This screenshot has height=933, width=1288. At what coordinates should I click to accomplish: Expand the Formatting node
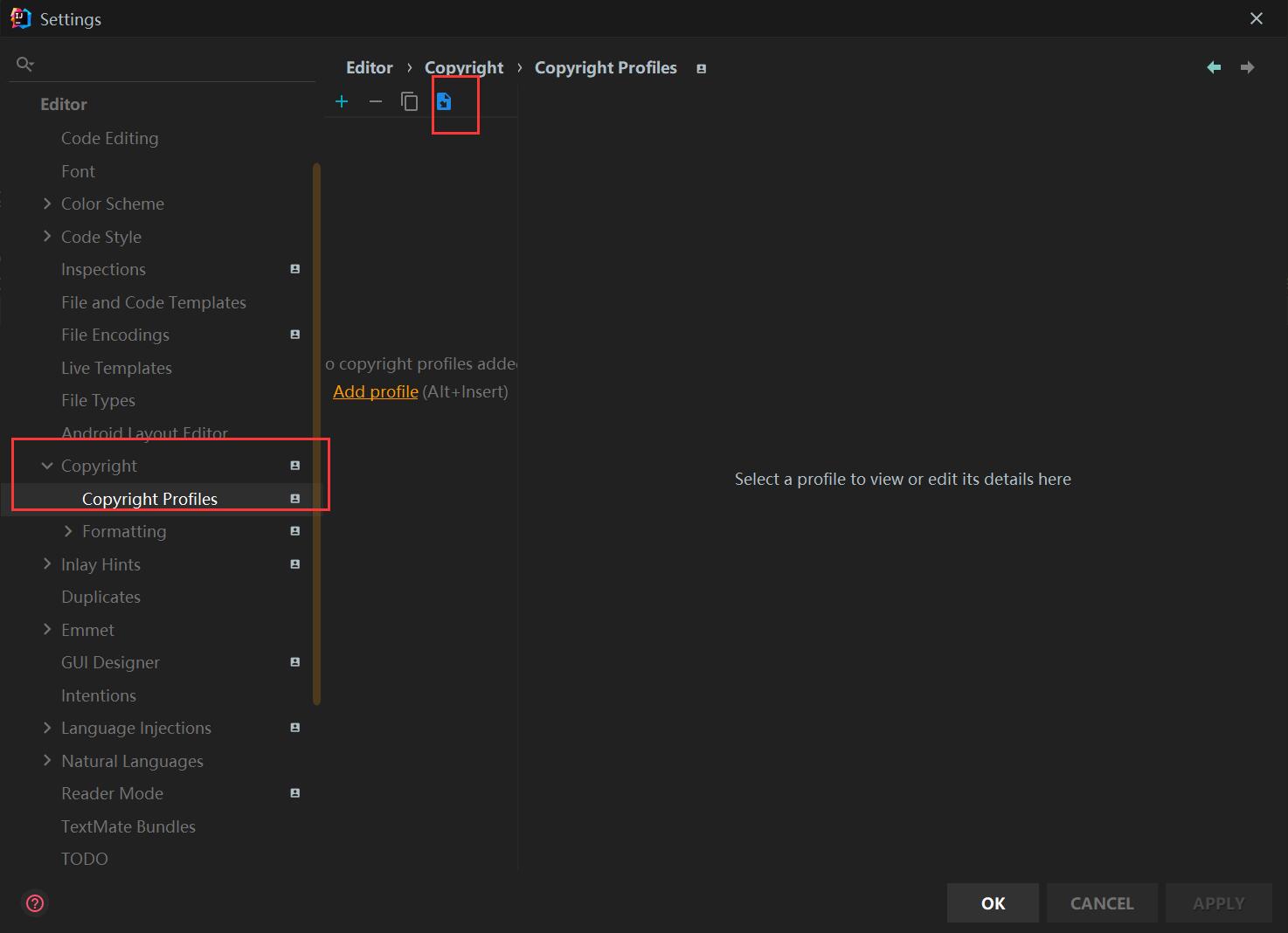(68, 531)
